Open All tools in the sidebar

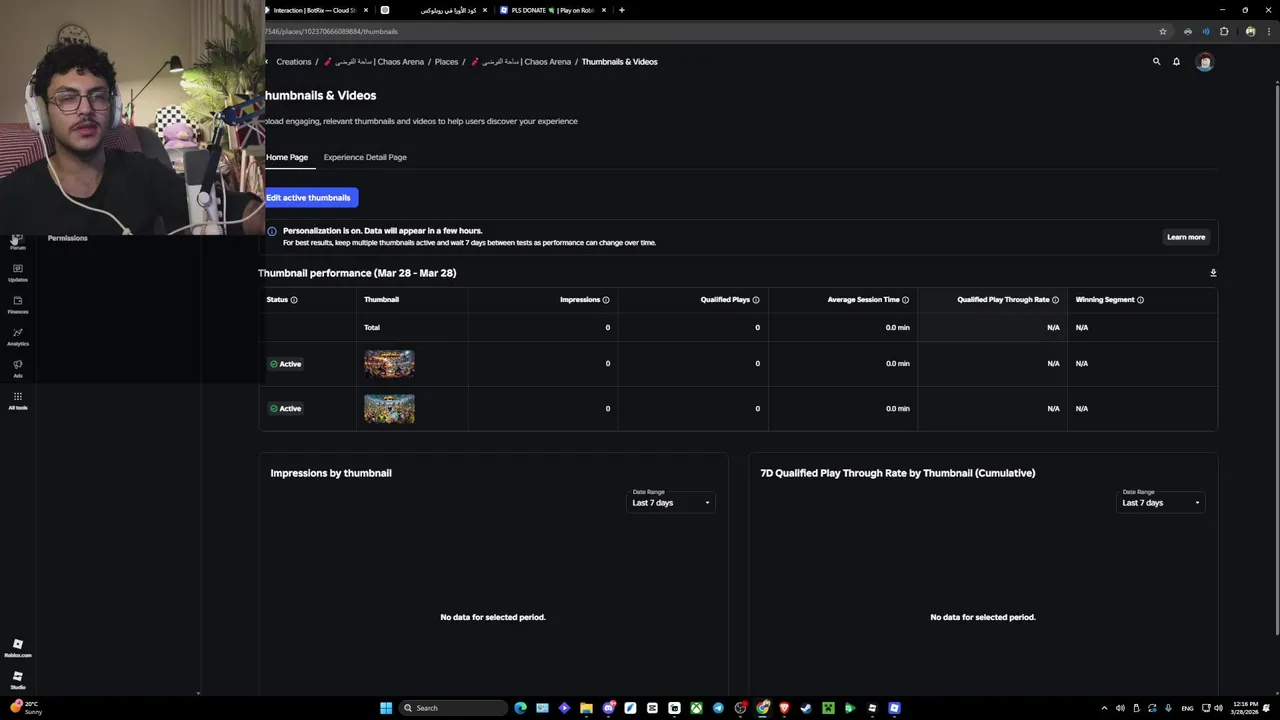pyautogui.click(x=18, y=400)
